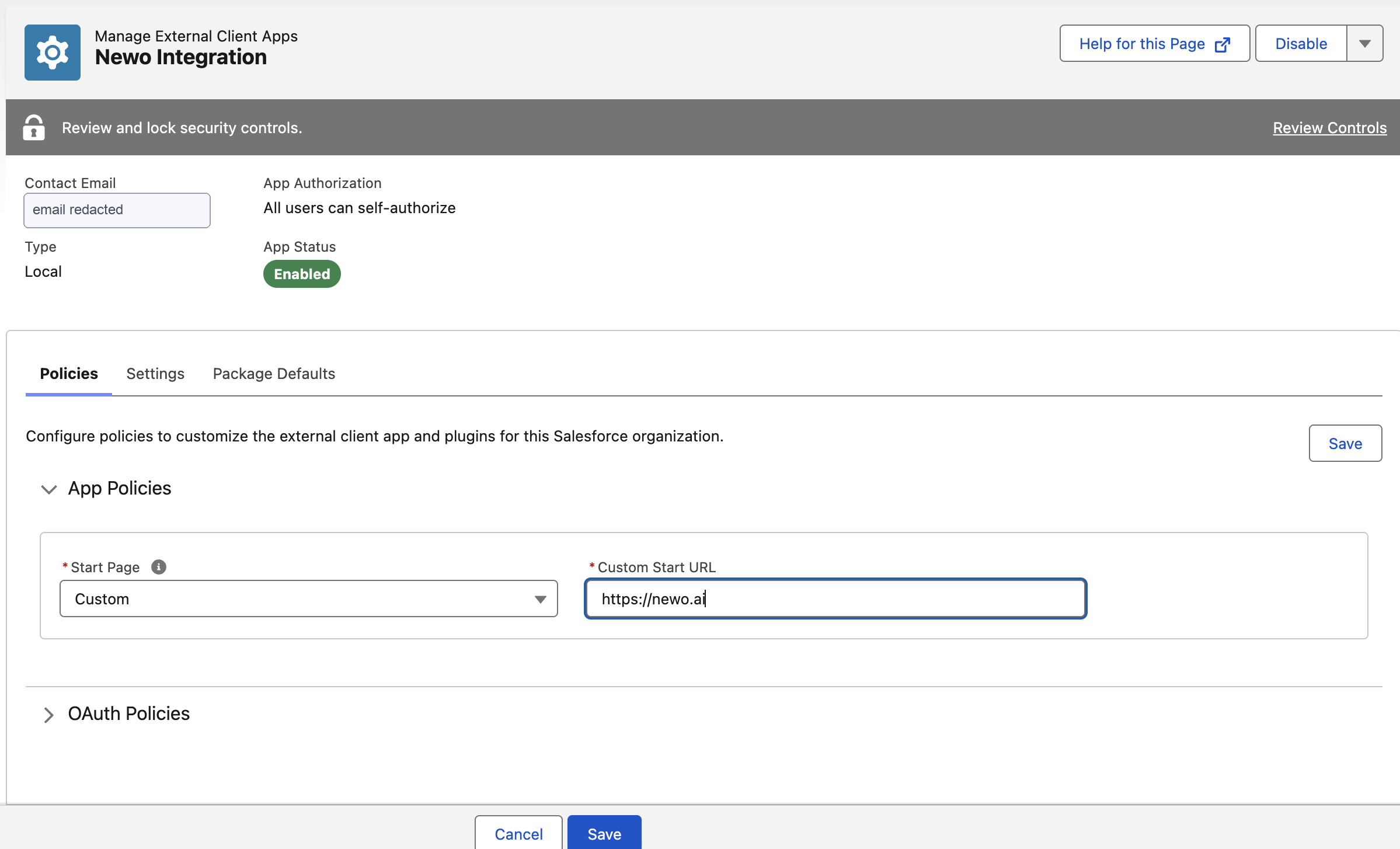Open the Review Controls link
The width and height of the screenshot is (1400, 849).
tap(1330, 128)
